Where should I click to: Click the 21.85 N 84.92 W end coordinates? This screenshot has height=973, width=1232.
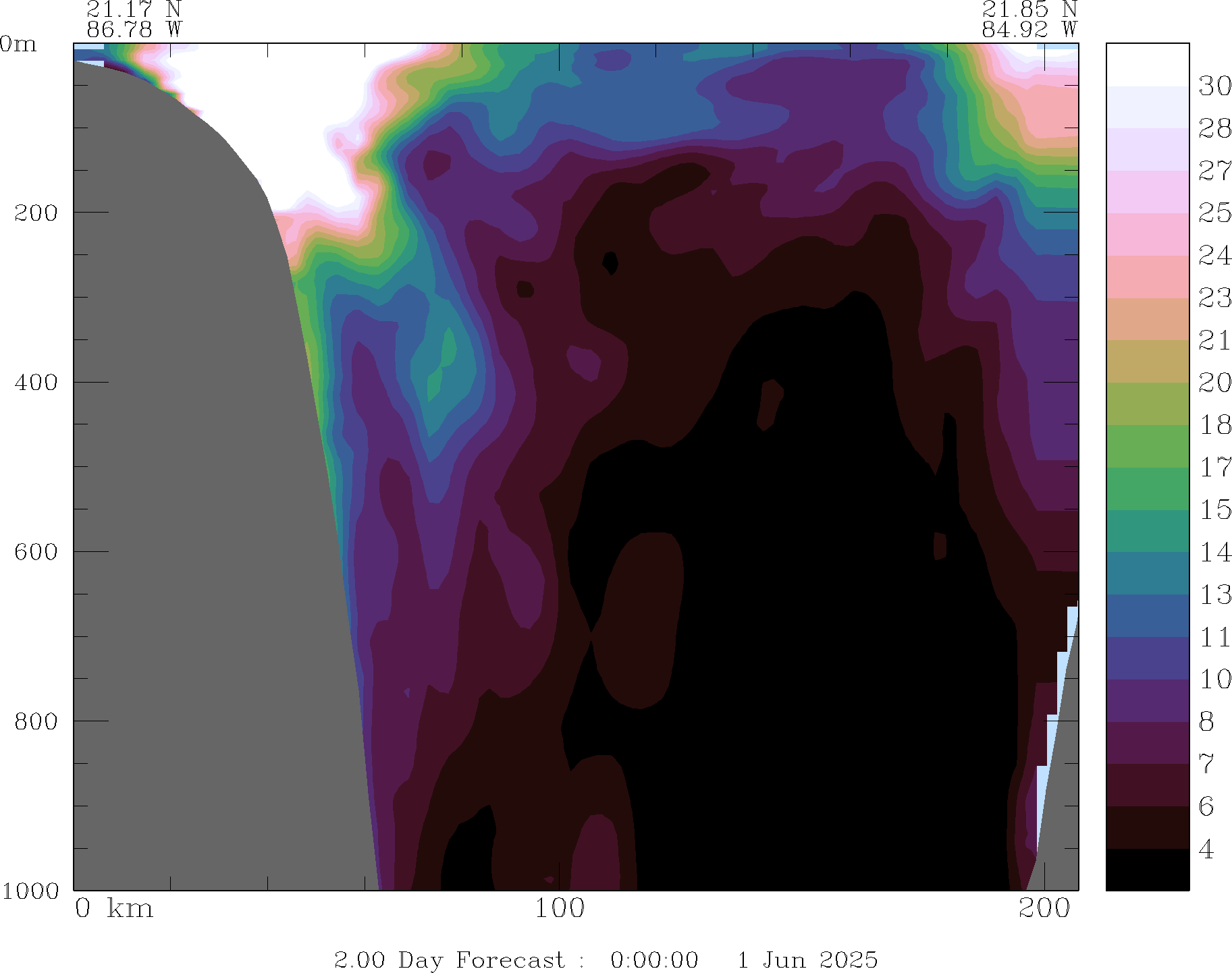pos(1029,20)
